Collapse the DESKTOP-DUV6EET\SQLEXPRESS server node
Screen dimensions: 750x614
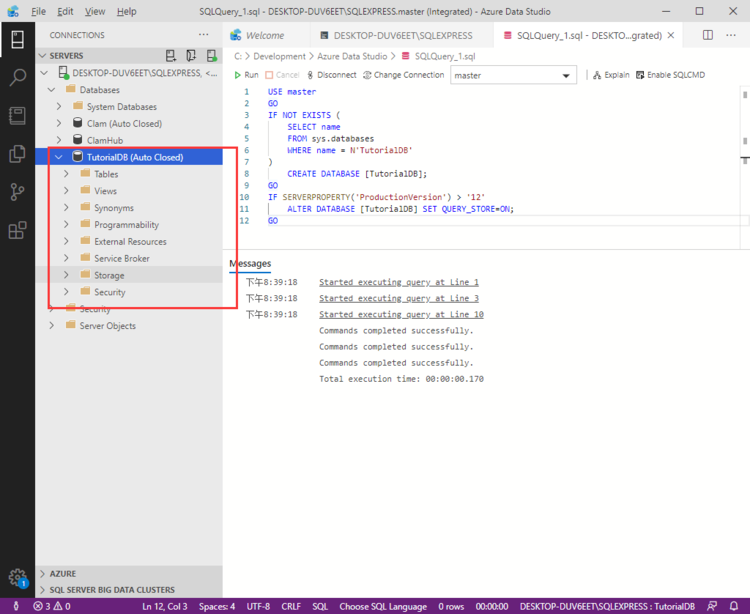point(45,73)
